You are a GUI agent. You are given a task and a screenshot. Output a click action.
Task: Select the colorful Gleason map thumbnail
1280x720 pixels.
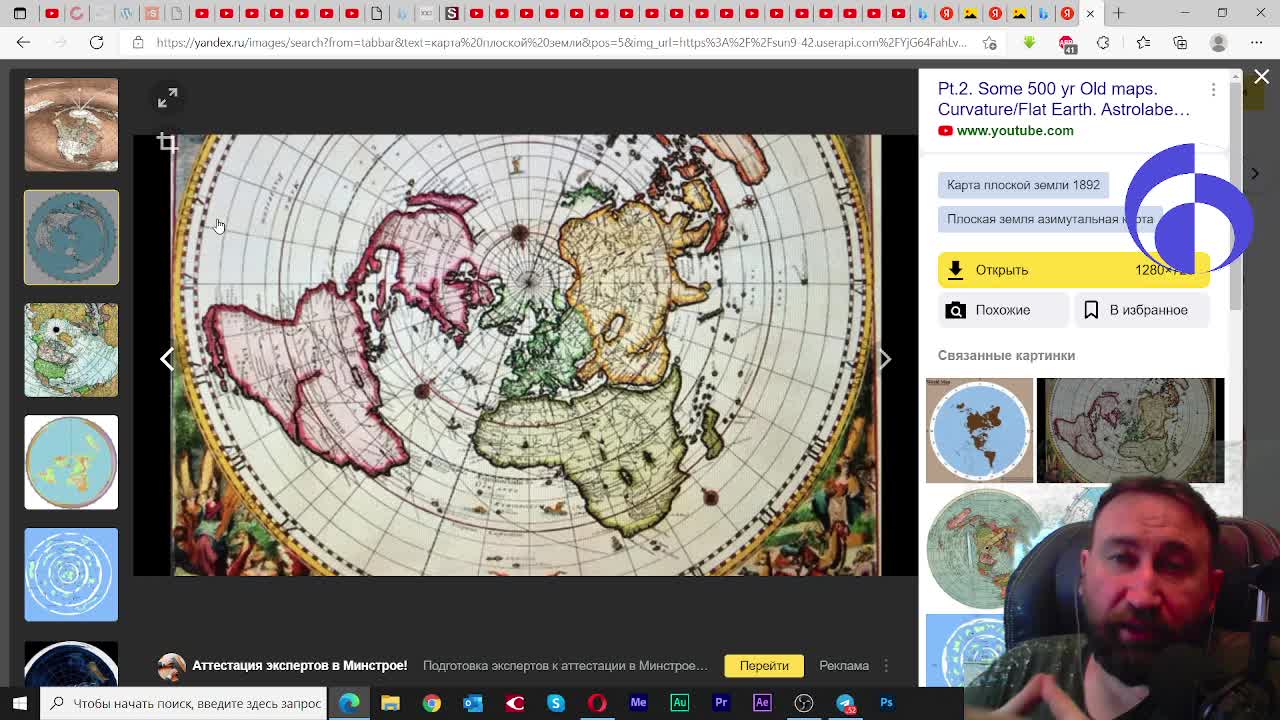point(71,350)
